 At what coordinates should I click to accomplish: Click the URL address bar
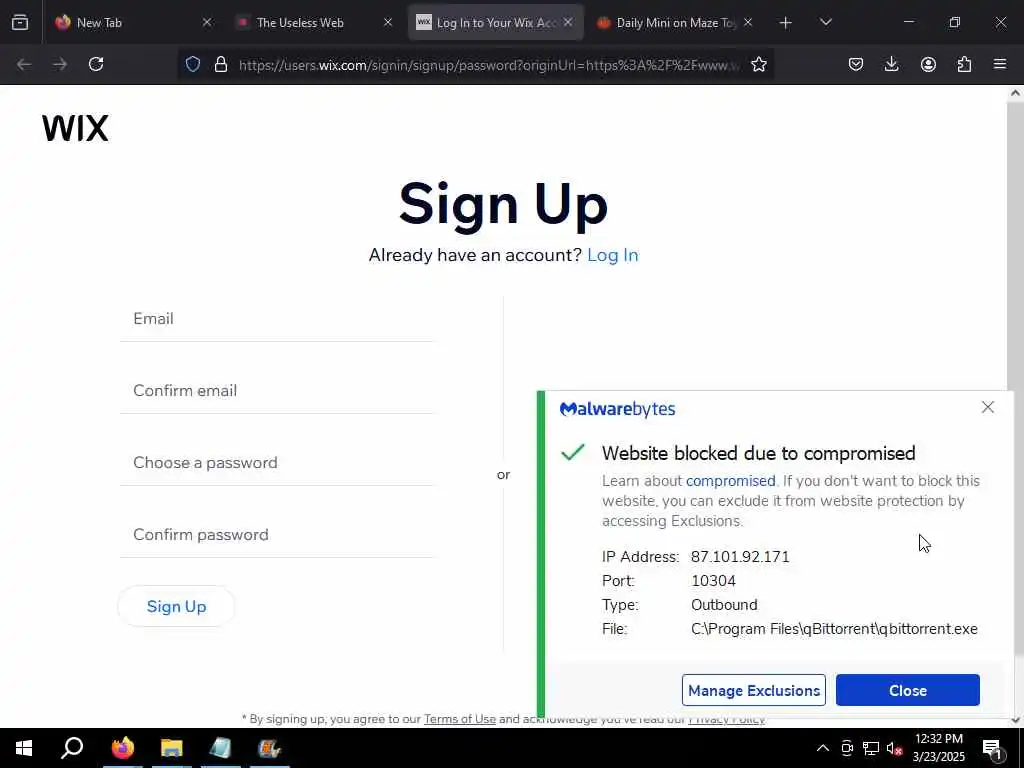pos(490,65)
